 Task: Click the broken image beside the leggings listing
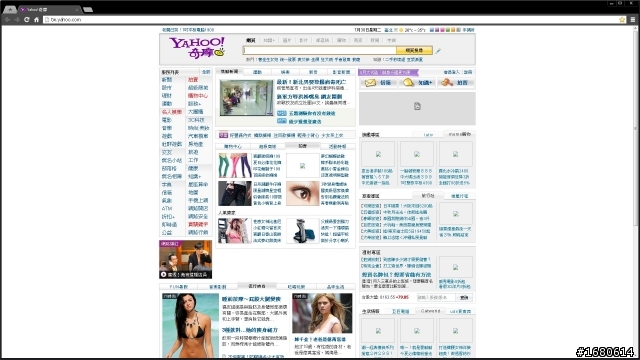tap(302, 166)
